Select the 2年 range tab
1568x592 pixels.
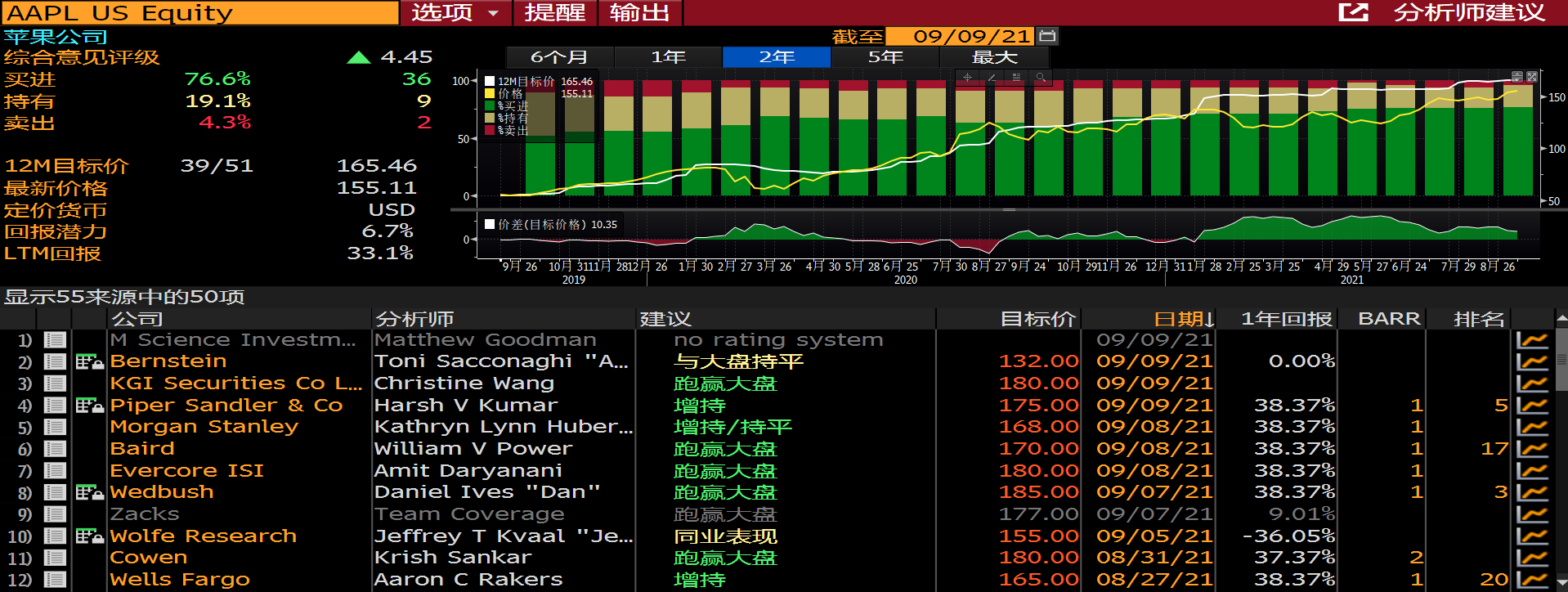(x=777, y=57)
